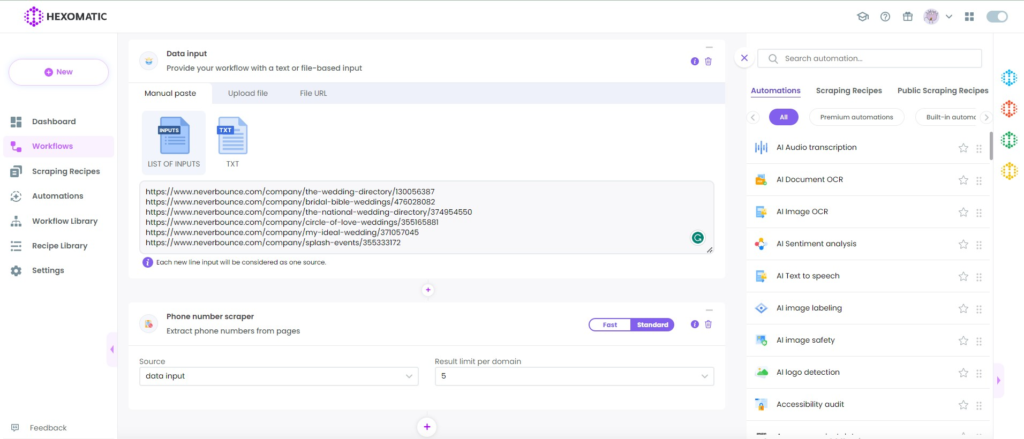
Task: Favorite AI Document OCR with the star
Action: click(963, 180)
